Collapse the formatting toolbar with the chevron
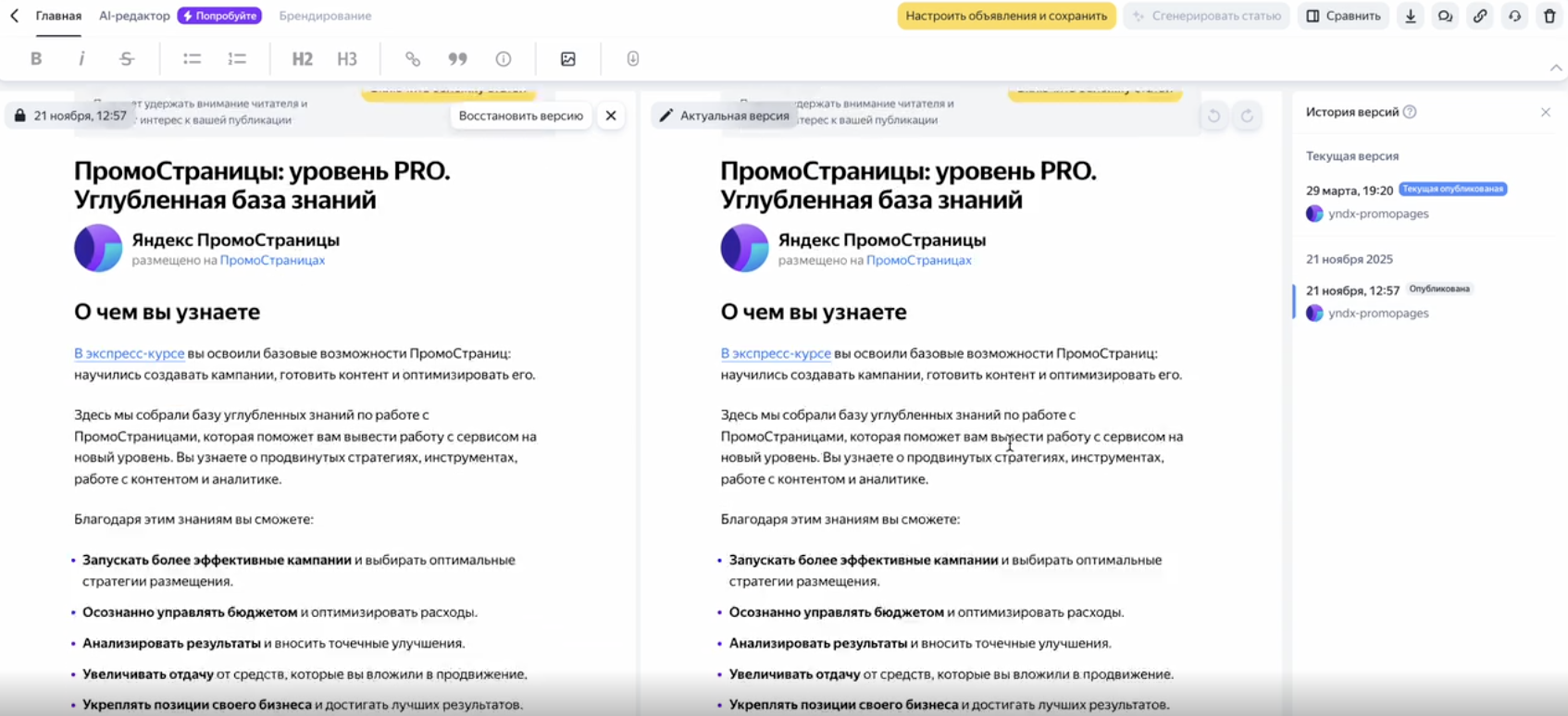1568x716 pixels. pos(1555,68)
